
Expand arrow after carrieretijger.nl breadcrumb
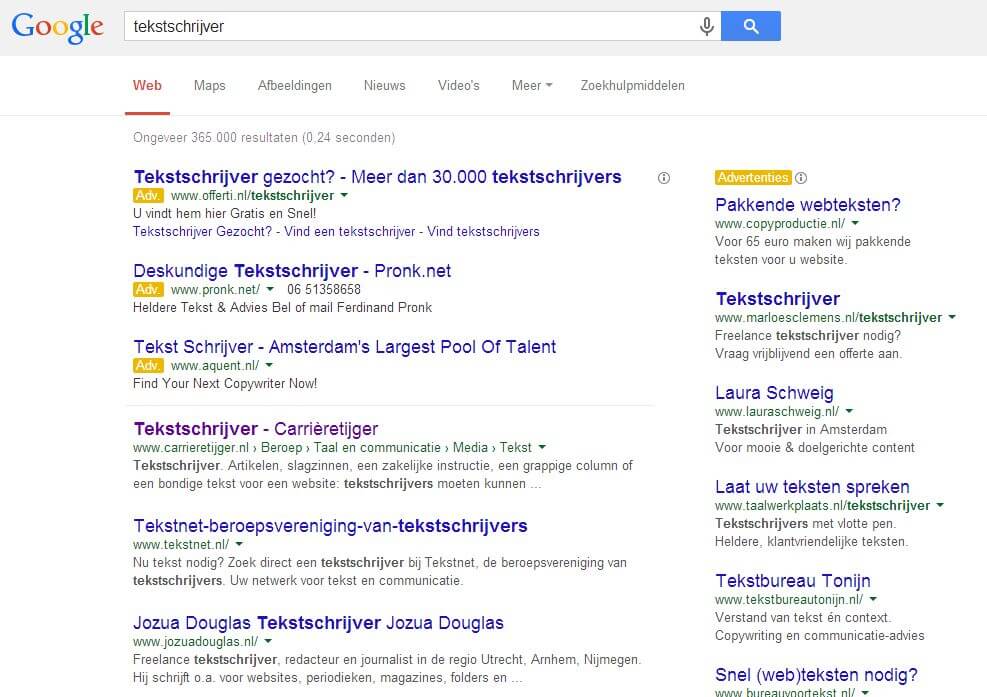pyautogui.click(x=542, y=447)
